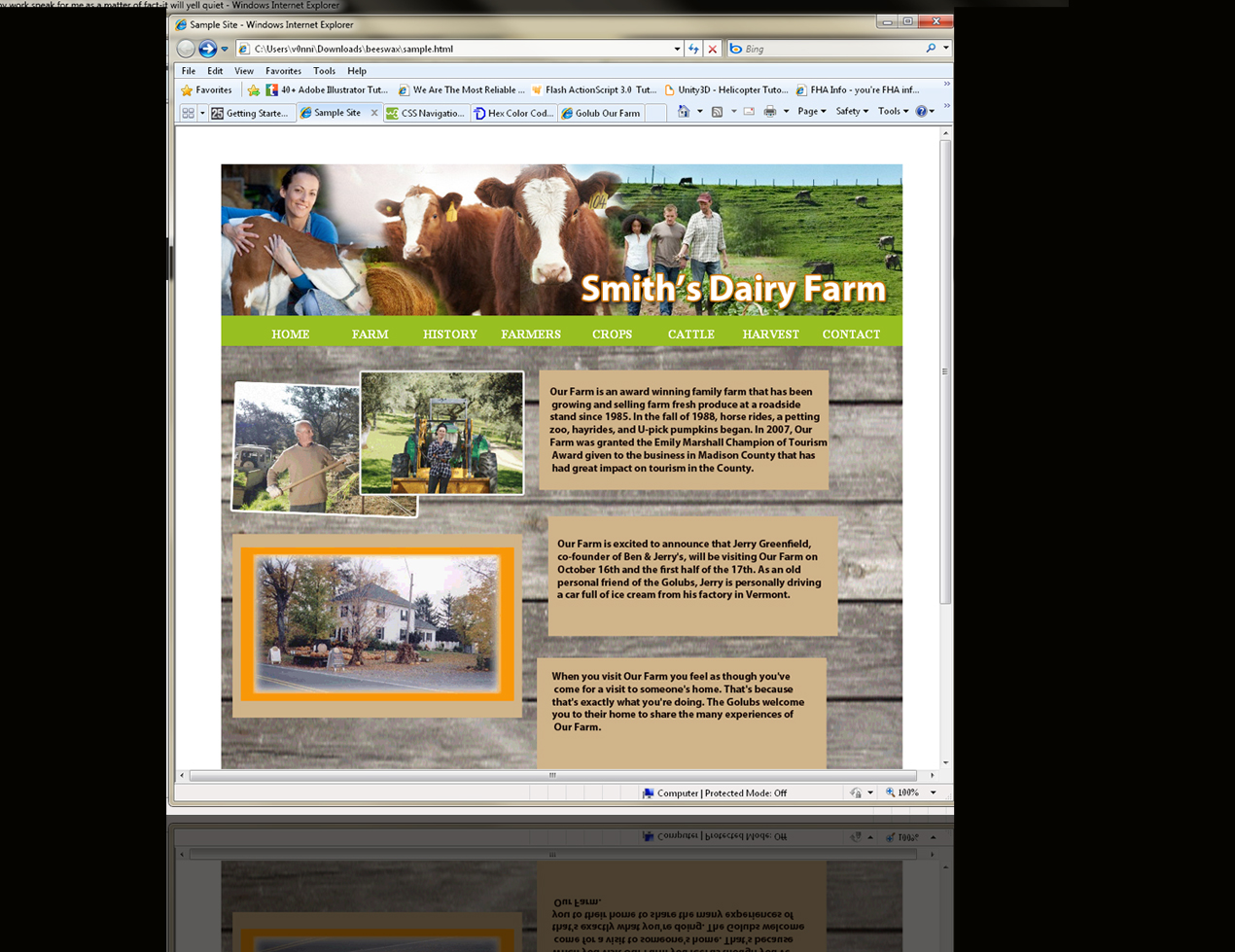
Task: Open the search provider dropdown arrow
Action: pos(945,48)
